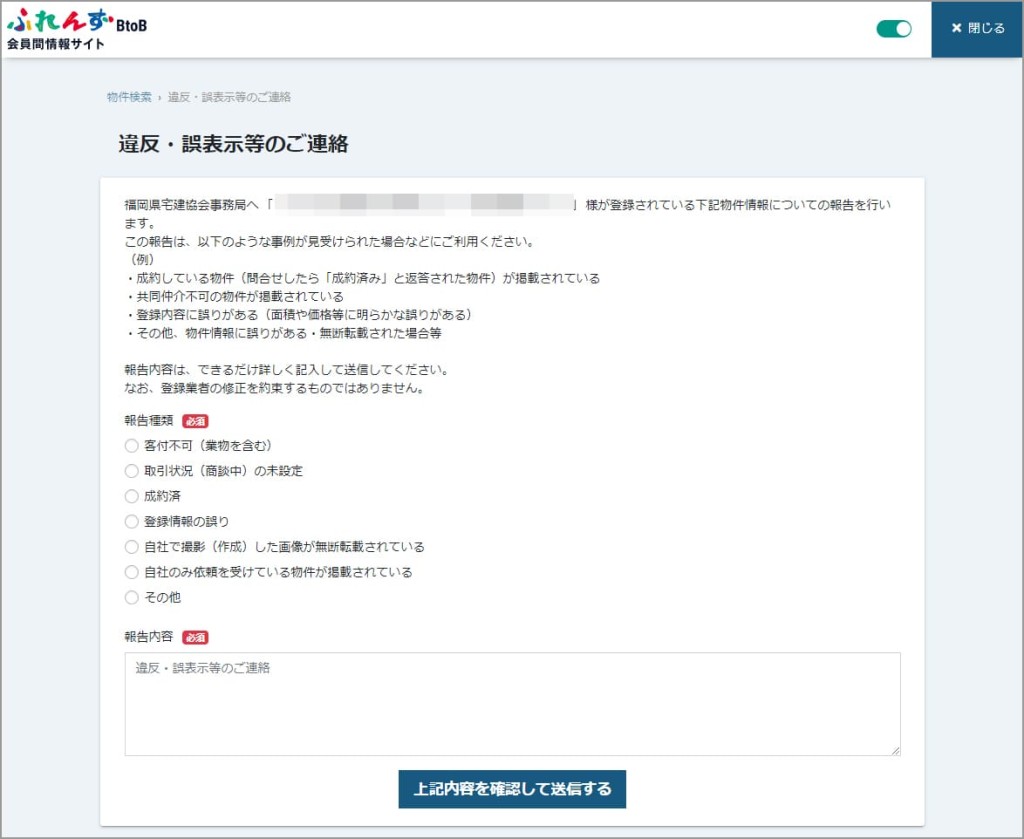
Task: Click the resize handle of the text area
Action: tap(895, 749)
